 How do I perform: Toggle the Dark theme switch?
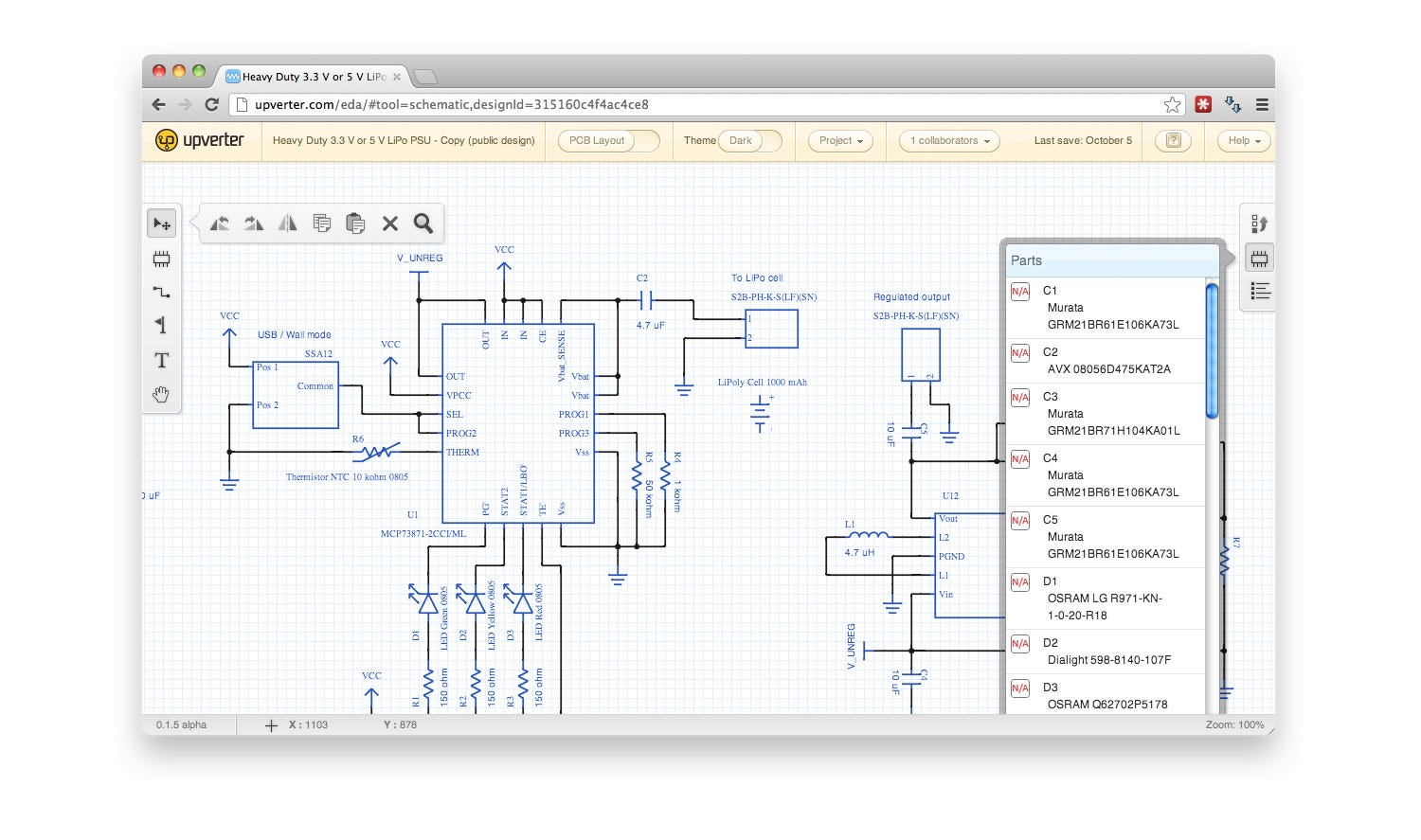tap(750, 140)
